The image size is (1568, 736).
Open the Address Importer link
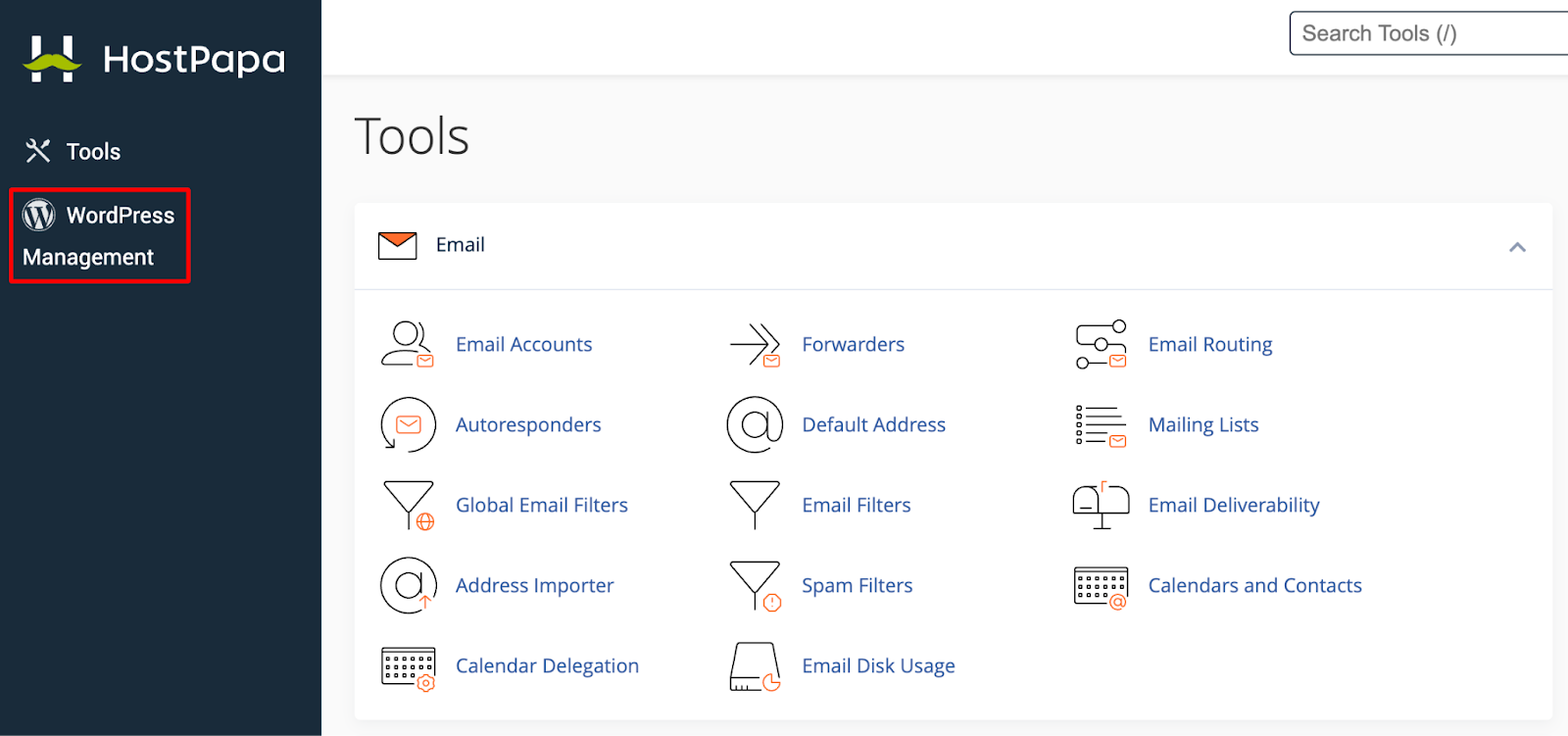point(534,585)
